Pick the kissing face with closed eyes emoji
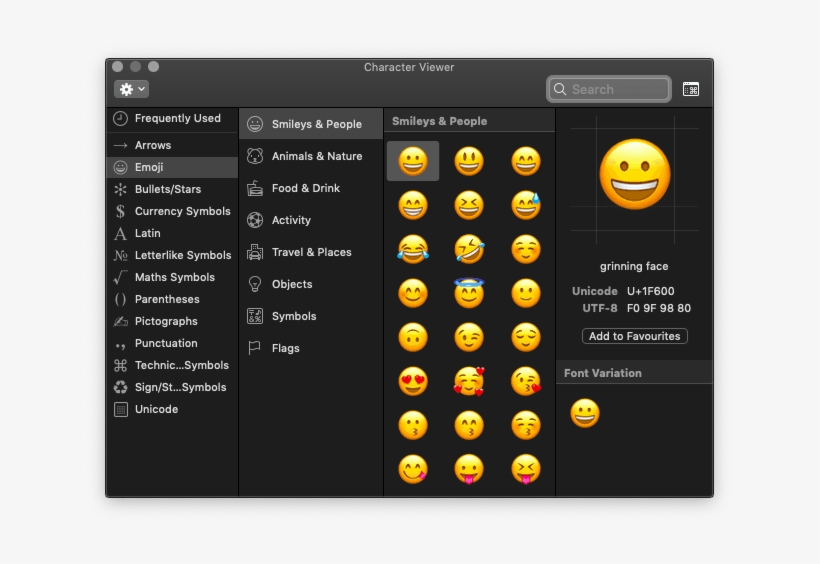Image resolution: width=820 pixels, height=564 pixels. [526, 425]
